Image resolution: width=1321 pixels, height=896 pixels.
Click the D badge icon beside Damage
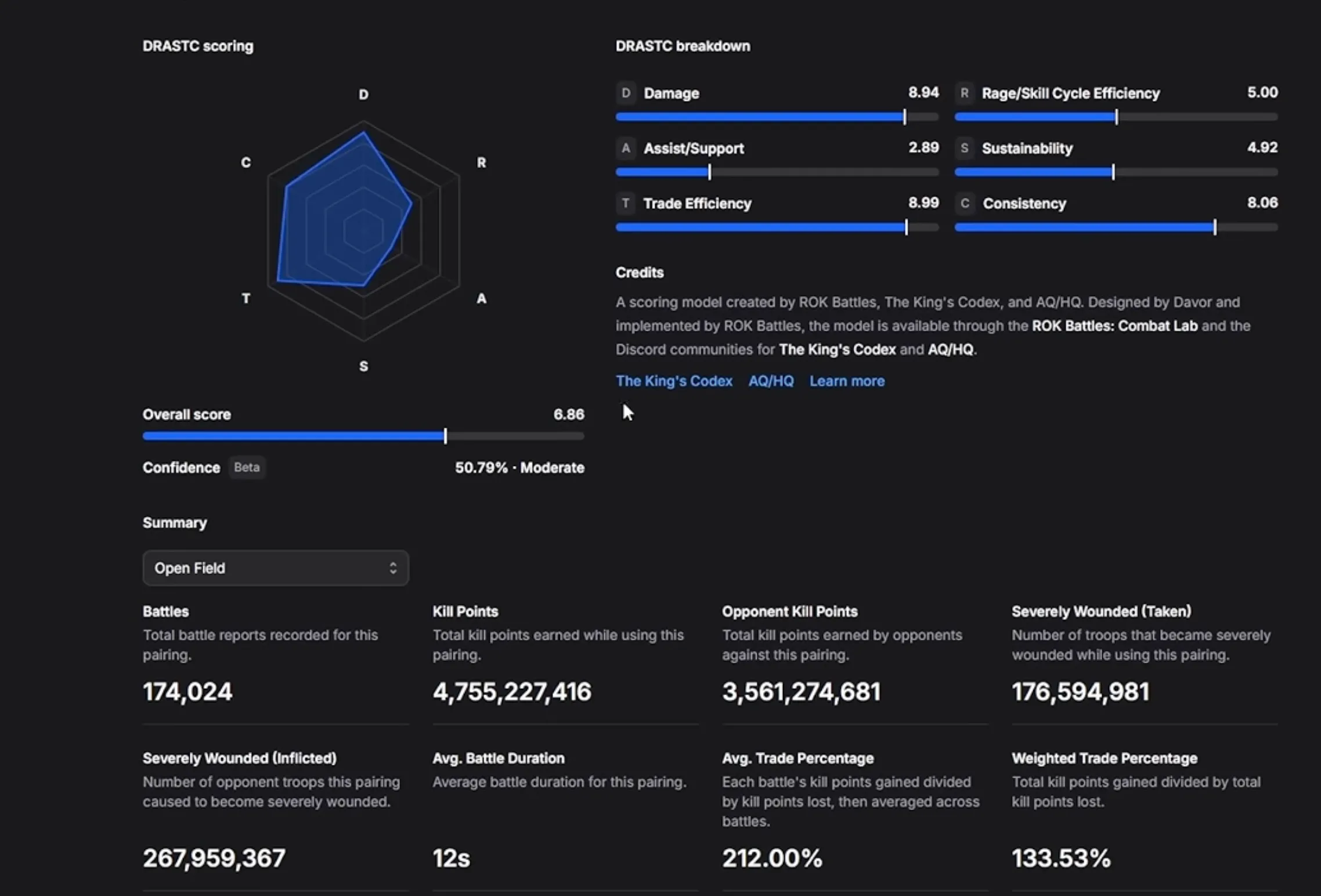626,93
